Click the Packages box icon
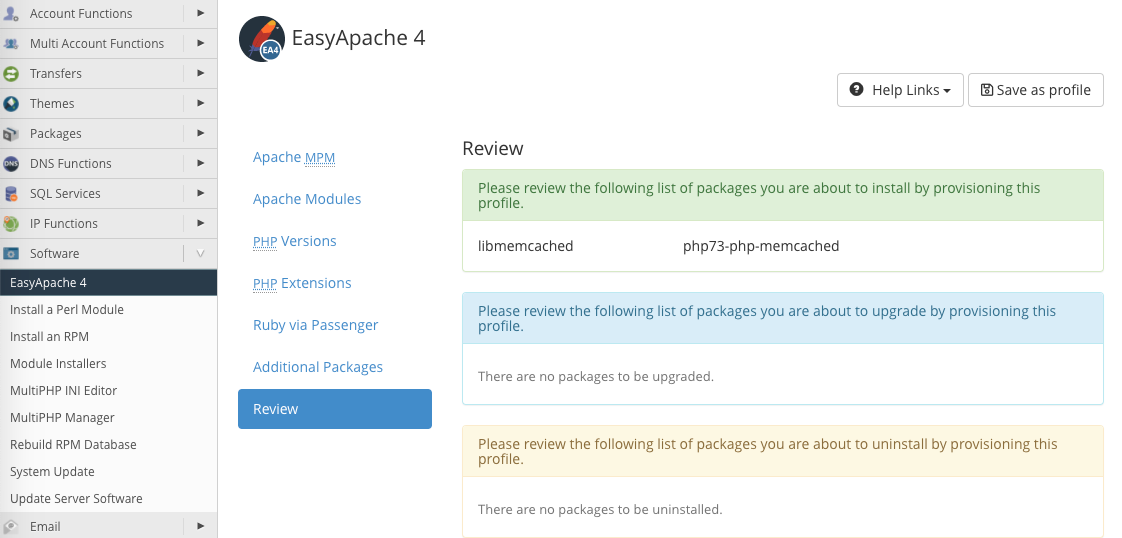The image size is (1122, 538). (x=11, y=133)
